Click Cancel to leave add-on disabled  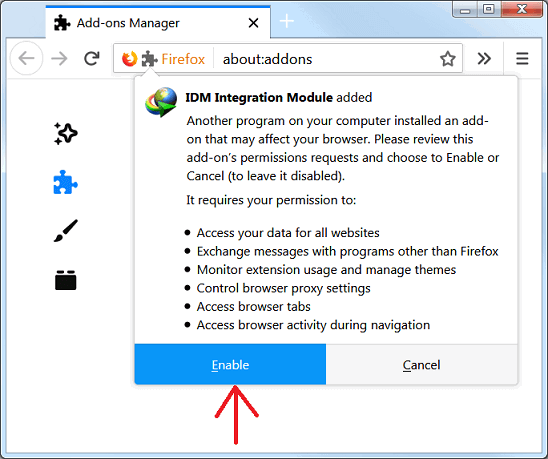(421, 364)
